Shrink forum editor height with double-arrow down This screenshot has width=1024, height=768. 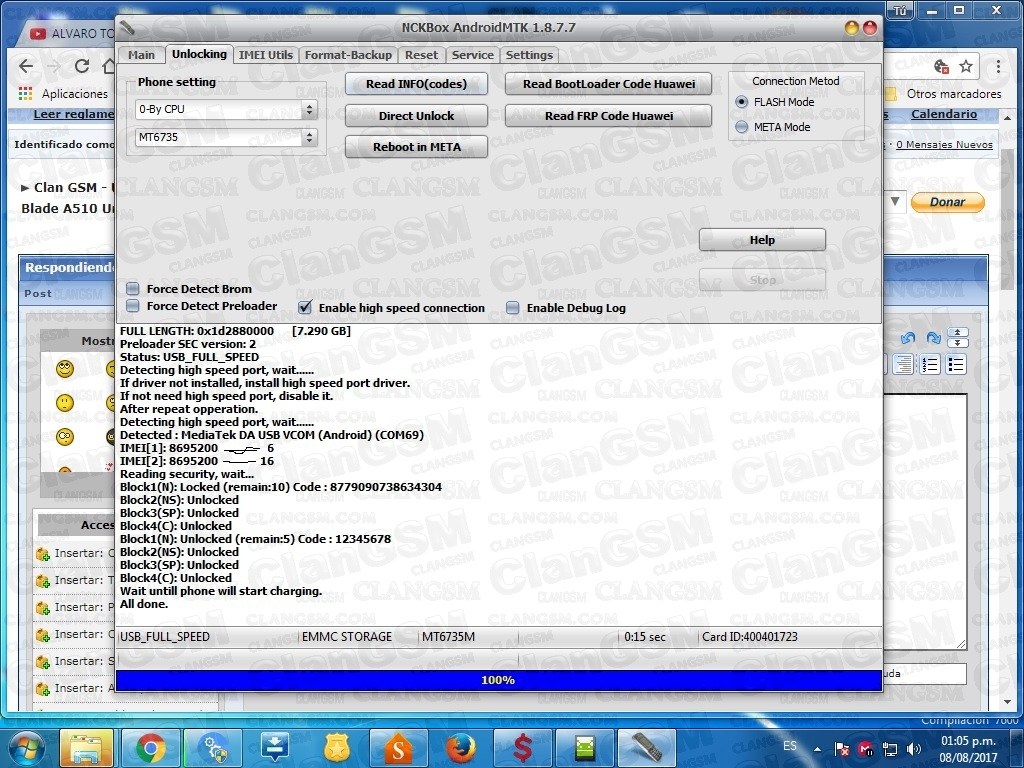(957, 342)
